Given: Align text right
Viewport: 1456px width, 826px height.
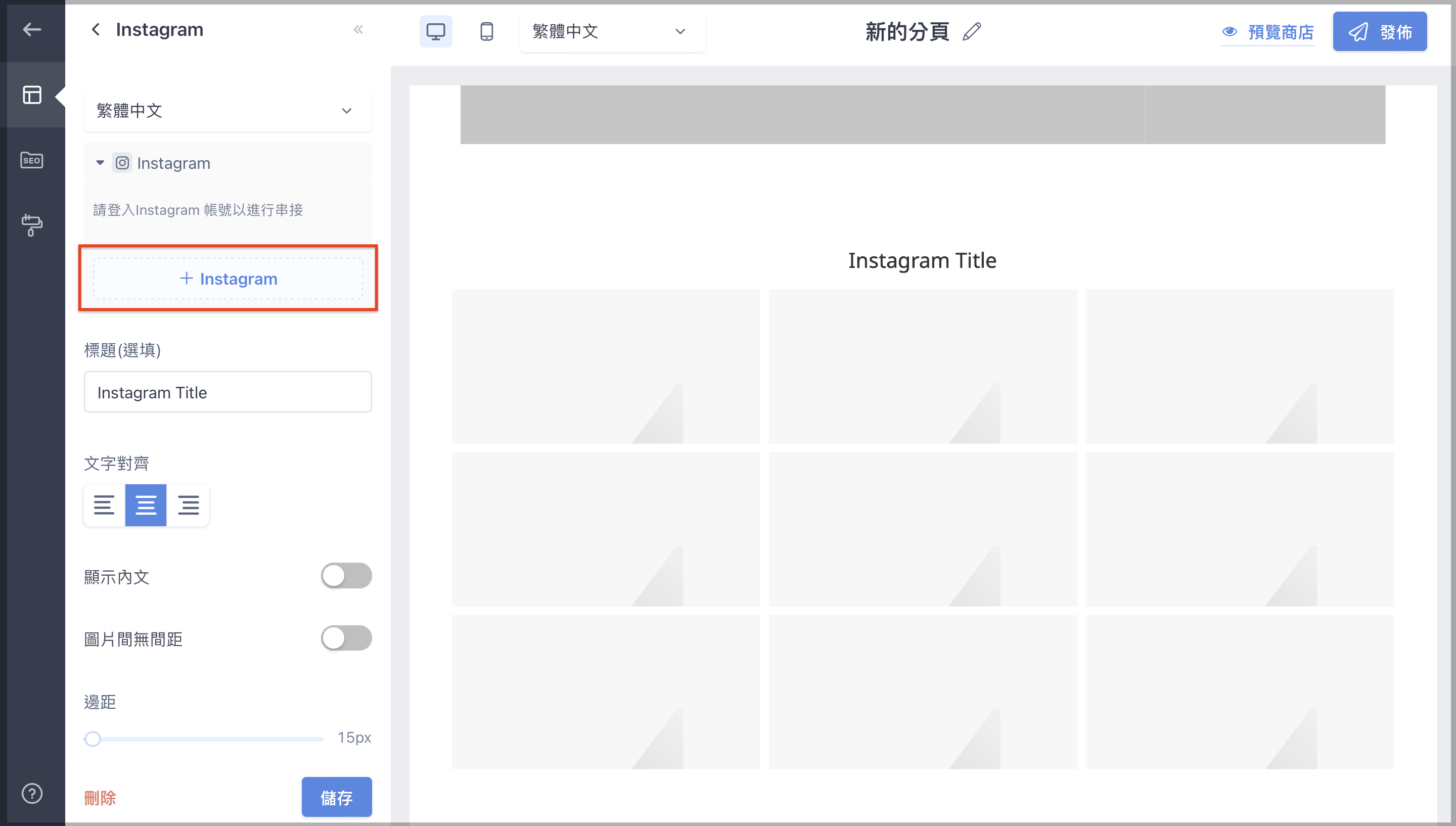Looking at the screenshot, I should point(188,505).
